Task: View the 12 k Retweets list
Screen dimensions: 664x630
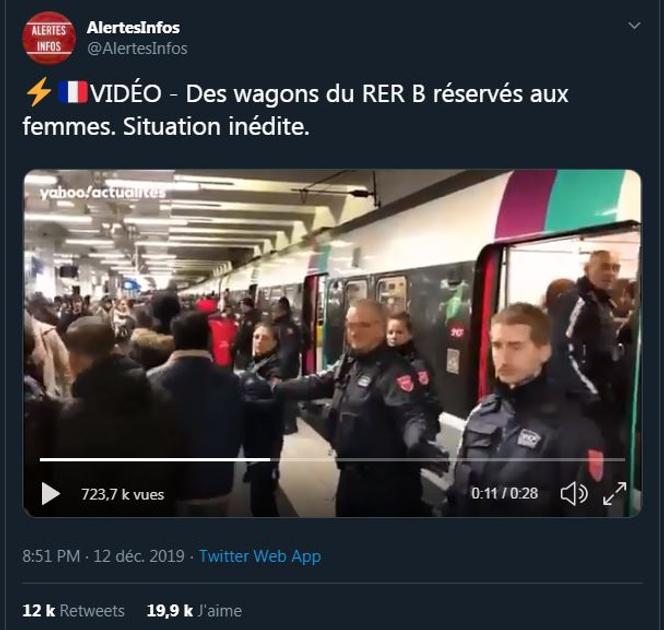Action: pos(73,611)
